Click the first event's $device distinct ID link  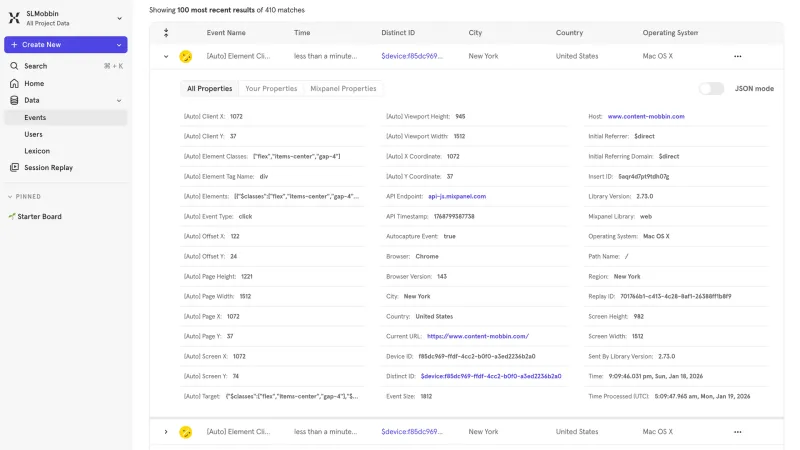412,56
